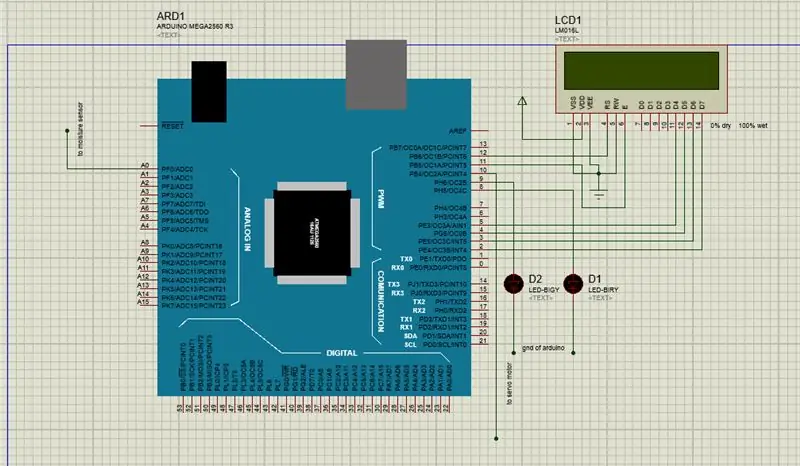Click the TX0 pin label
The height and width of the screenshot is (466, 800).
tap(406, 259)
